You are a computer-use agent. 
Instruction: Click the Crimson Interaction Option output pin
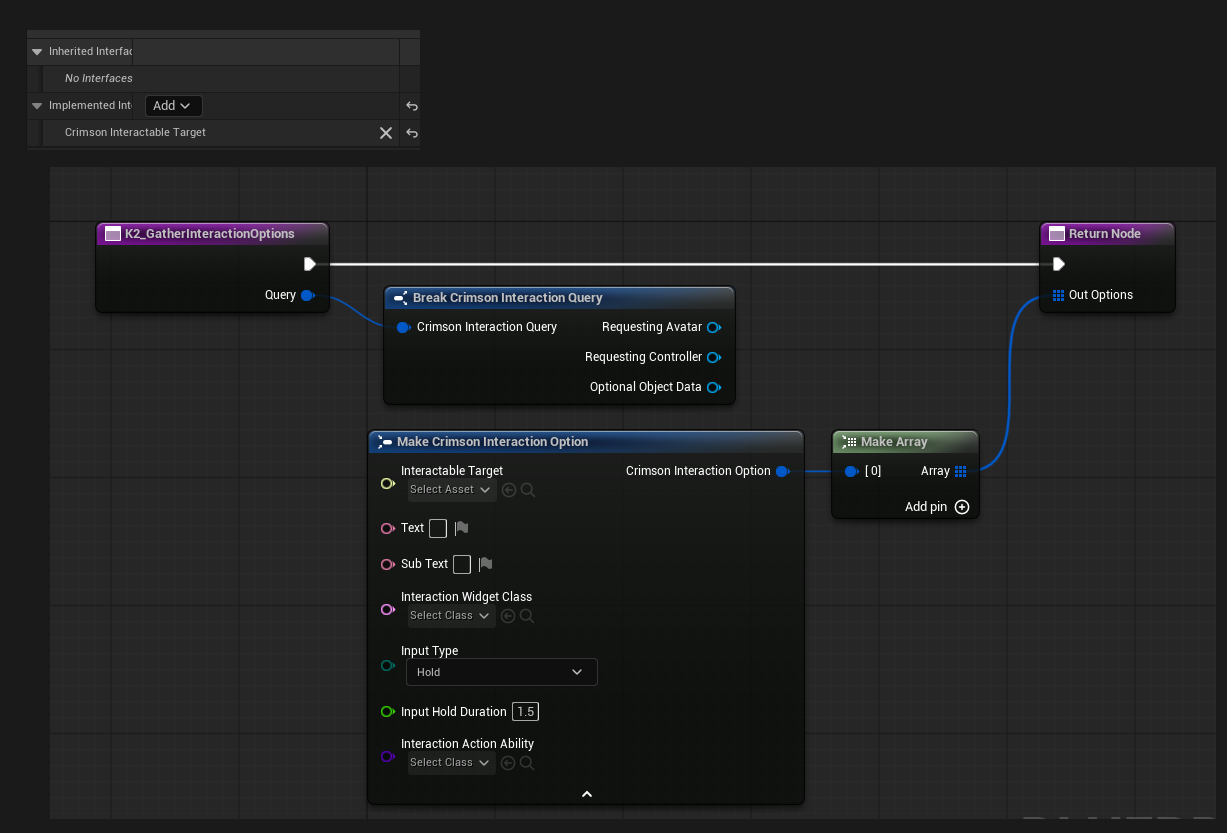click(783, 471)
